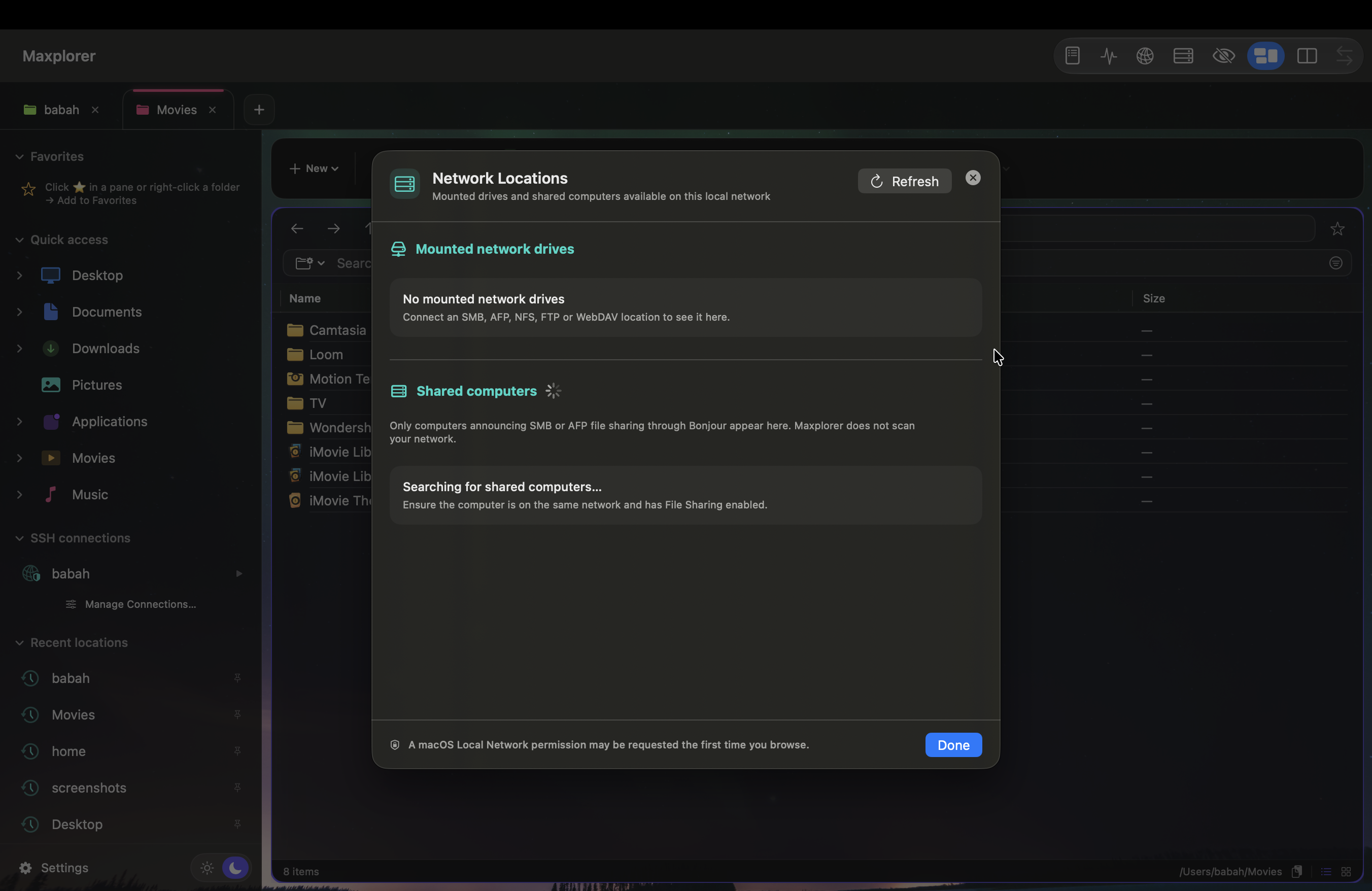Enable the split dual-pane view toggle
1372x891 pixels.
click(x=1307, y=56)
